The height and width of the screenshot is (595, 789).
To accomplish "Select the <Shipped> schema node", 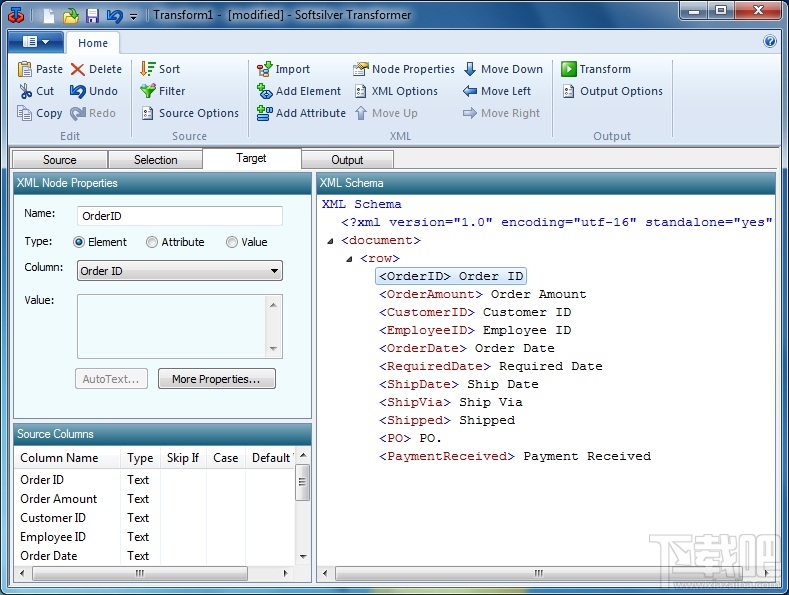I will tap(447, 420).
